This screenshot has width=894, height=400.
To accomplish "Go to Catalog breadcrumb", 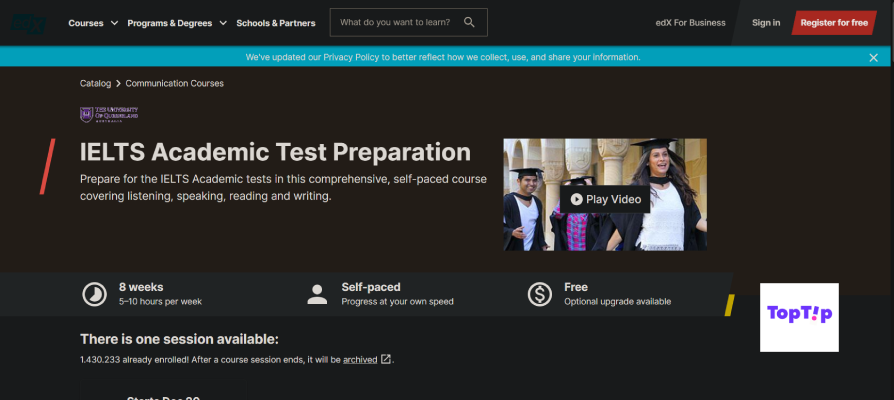I will 95,83.
